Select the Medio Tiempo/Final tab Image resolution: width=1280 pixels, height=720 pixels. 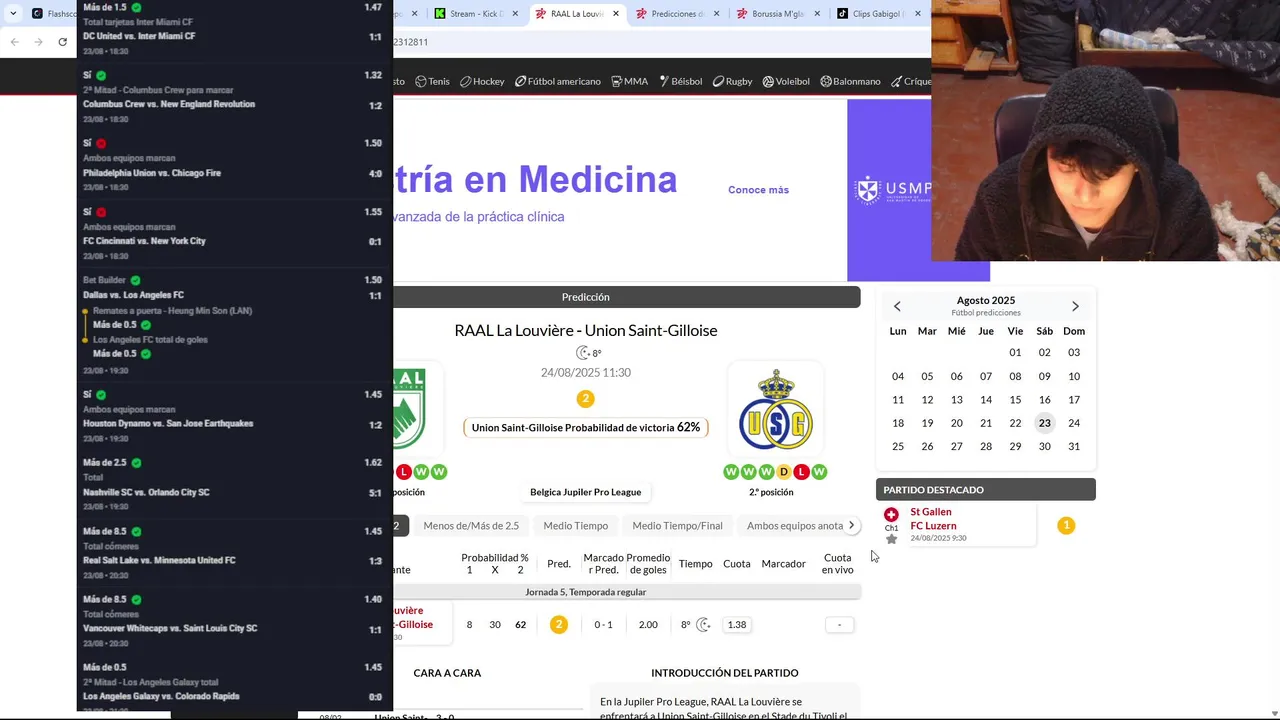[x=677, y=526]
